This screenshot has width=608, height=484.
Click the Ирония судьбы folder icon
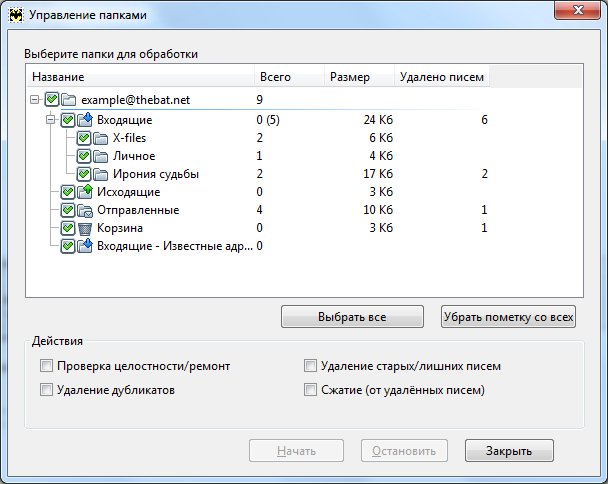100,174
